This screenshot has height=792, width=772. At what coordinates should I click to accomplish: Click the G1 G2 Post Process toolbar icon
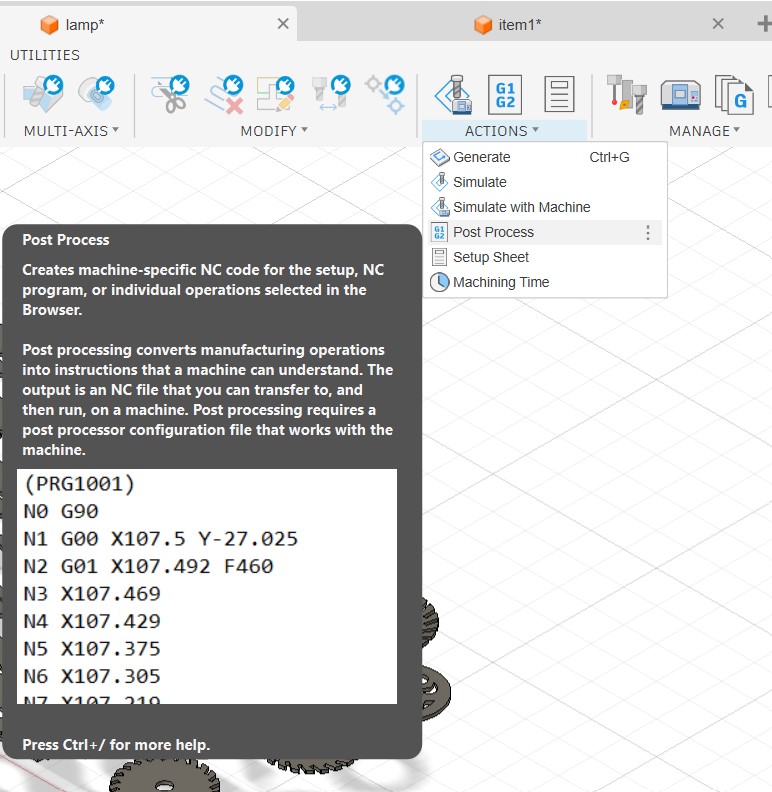point(505,94)
